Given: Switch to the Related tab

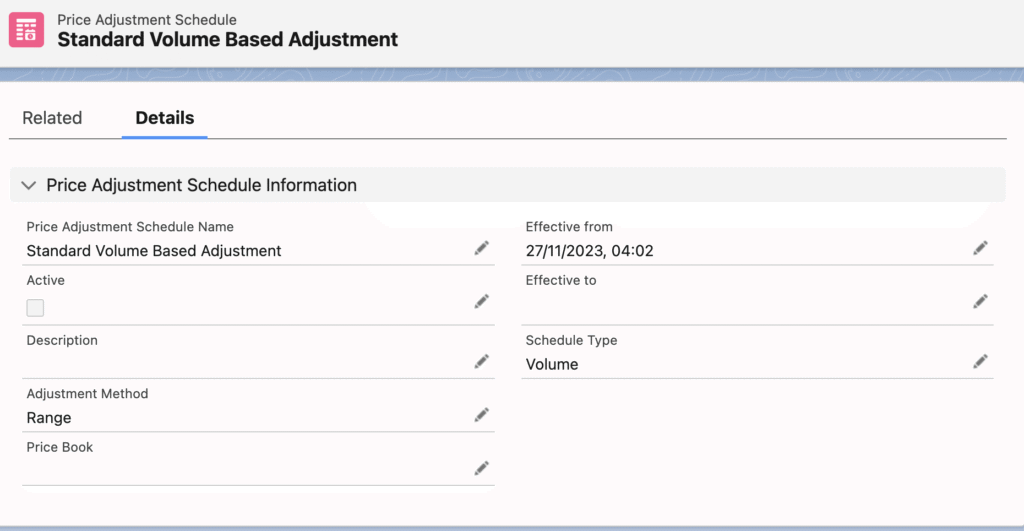Looking at the screenshot, I should pos(52,118).
